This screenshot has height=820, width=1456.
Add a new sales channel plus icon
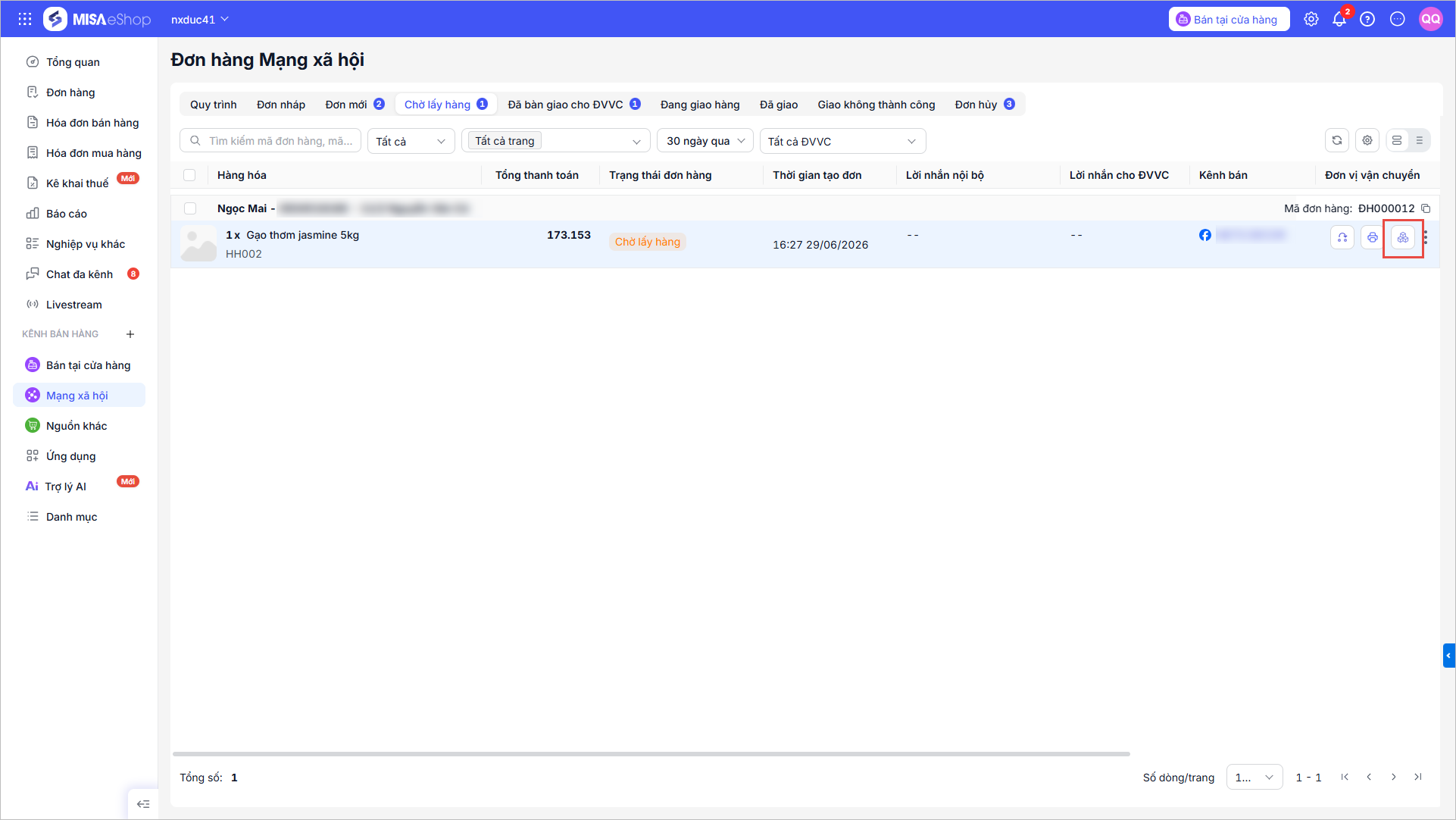[130, 334]
